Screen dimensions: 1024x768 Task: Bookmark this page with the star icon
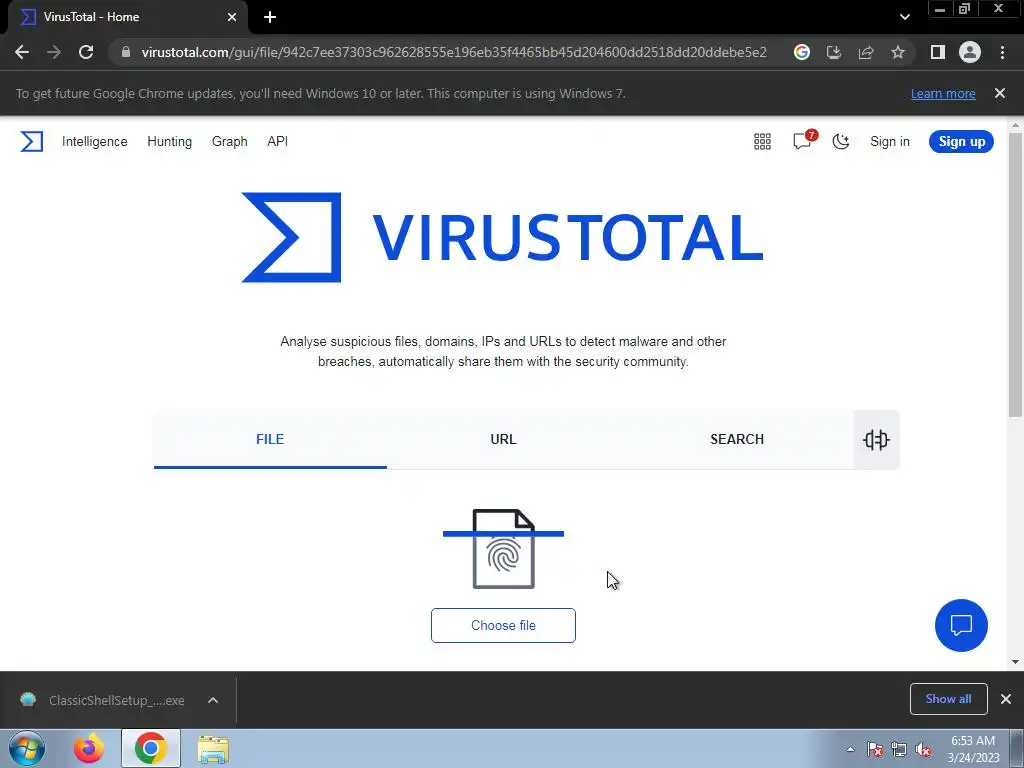pyautogui.click(x=898, y=52)
